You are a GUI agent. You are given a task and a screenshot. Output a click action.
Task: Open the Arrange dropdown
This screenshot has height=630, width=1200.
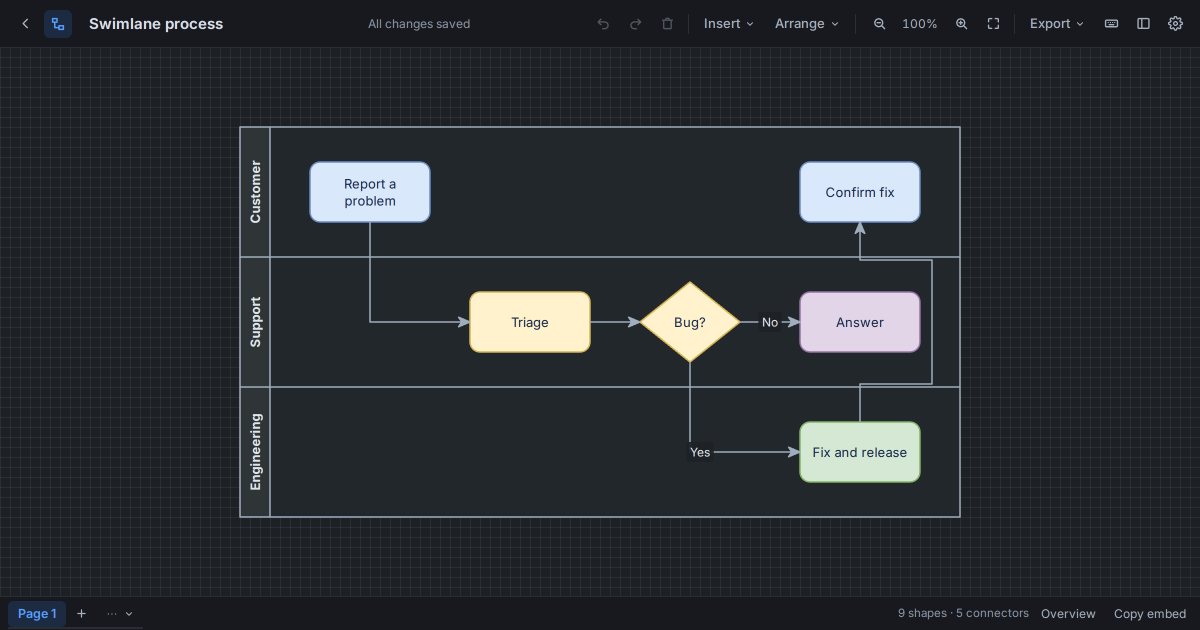tap(807, 24)
